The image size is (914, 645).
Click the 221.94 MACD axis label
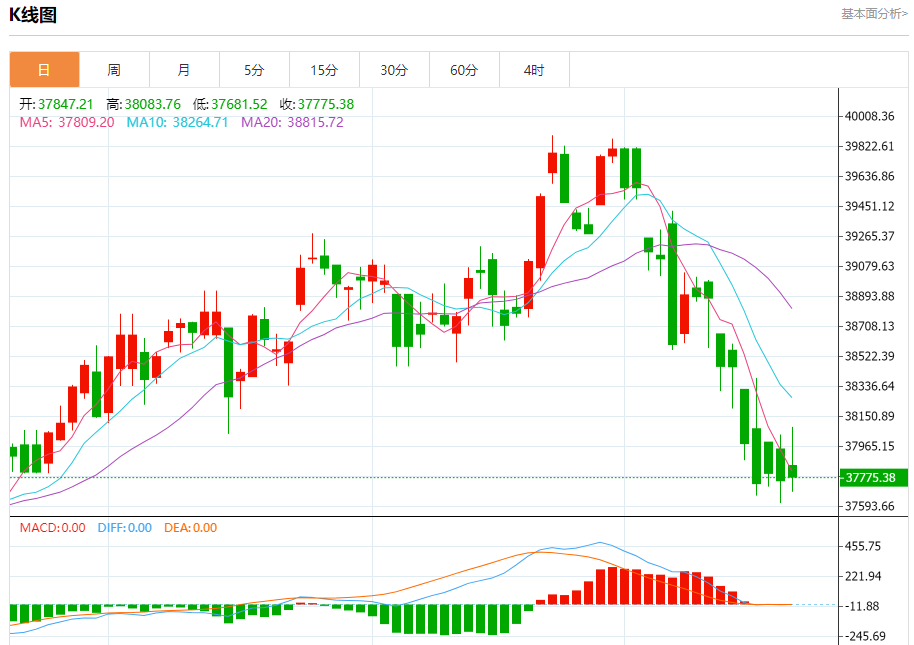click(863, 577)
